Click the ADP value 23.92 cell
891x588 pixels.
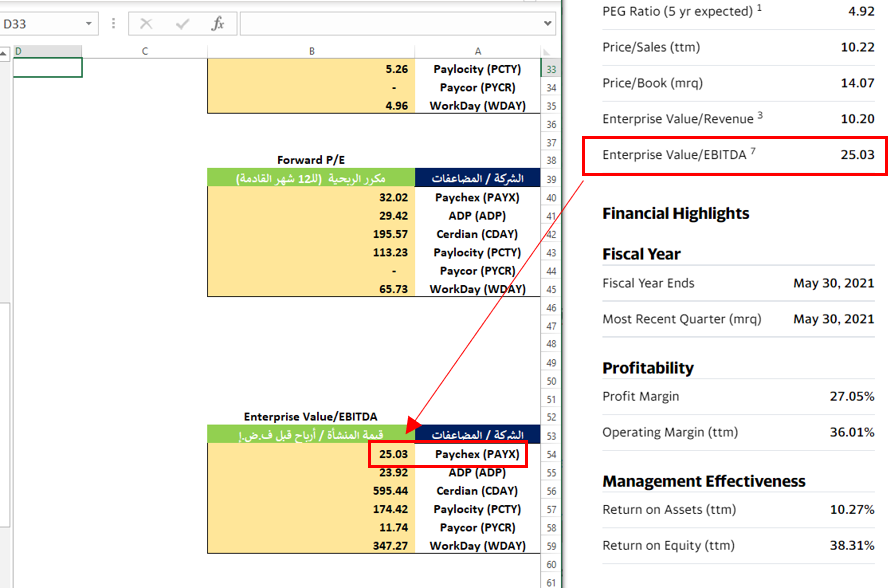(x=311, y=472)
